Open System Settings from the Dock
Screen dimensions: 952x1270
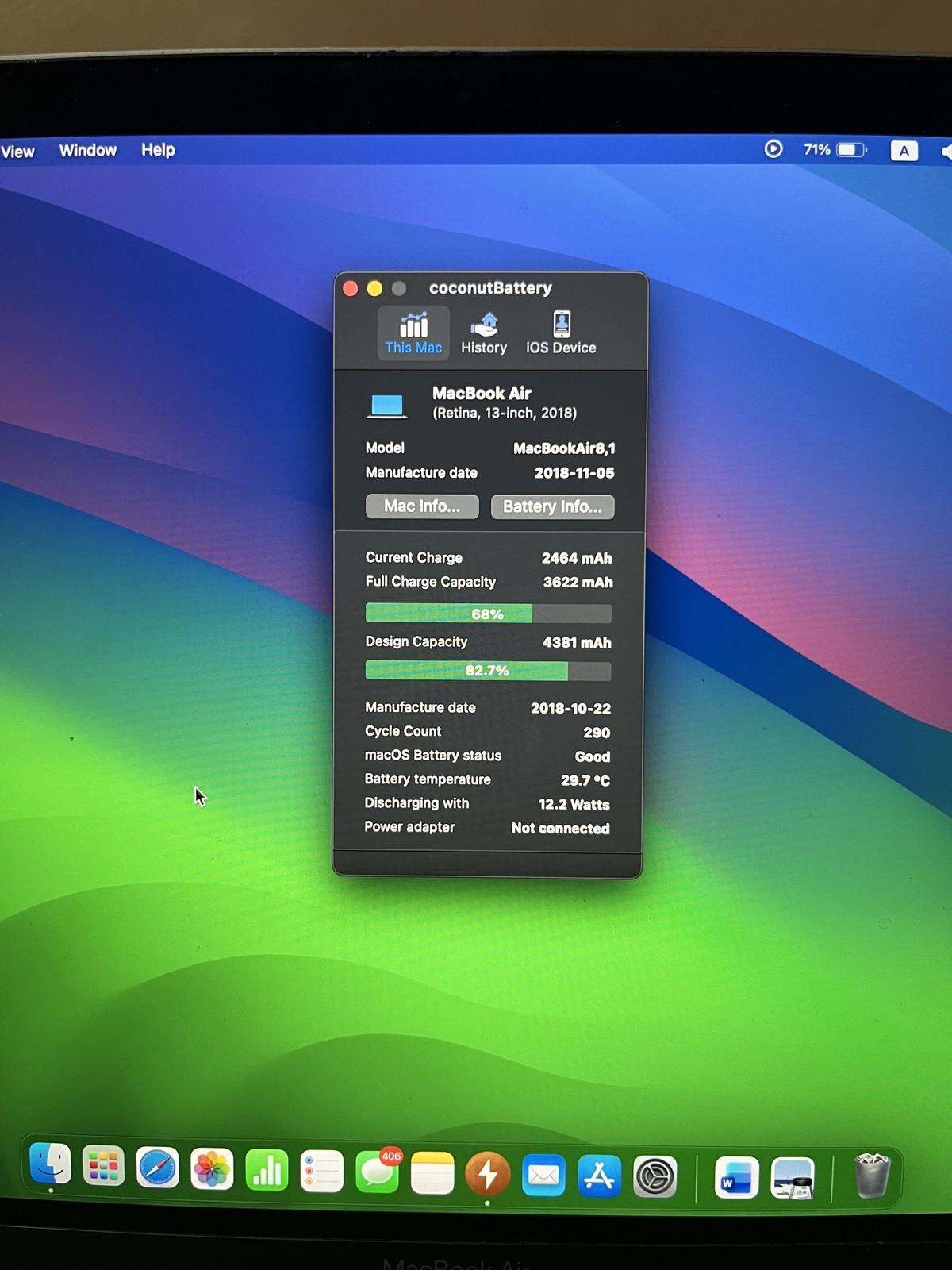click(x=654, y=1177)
